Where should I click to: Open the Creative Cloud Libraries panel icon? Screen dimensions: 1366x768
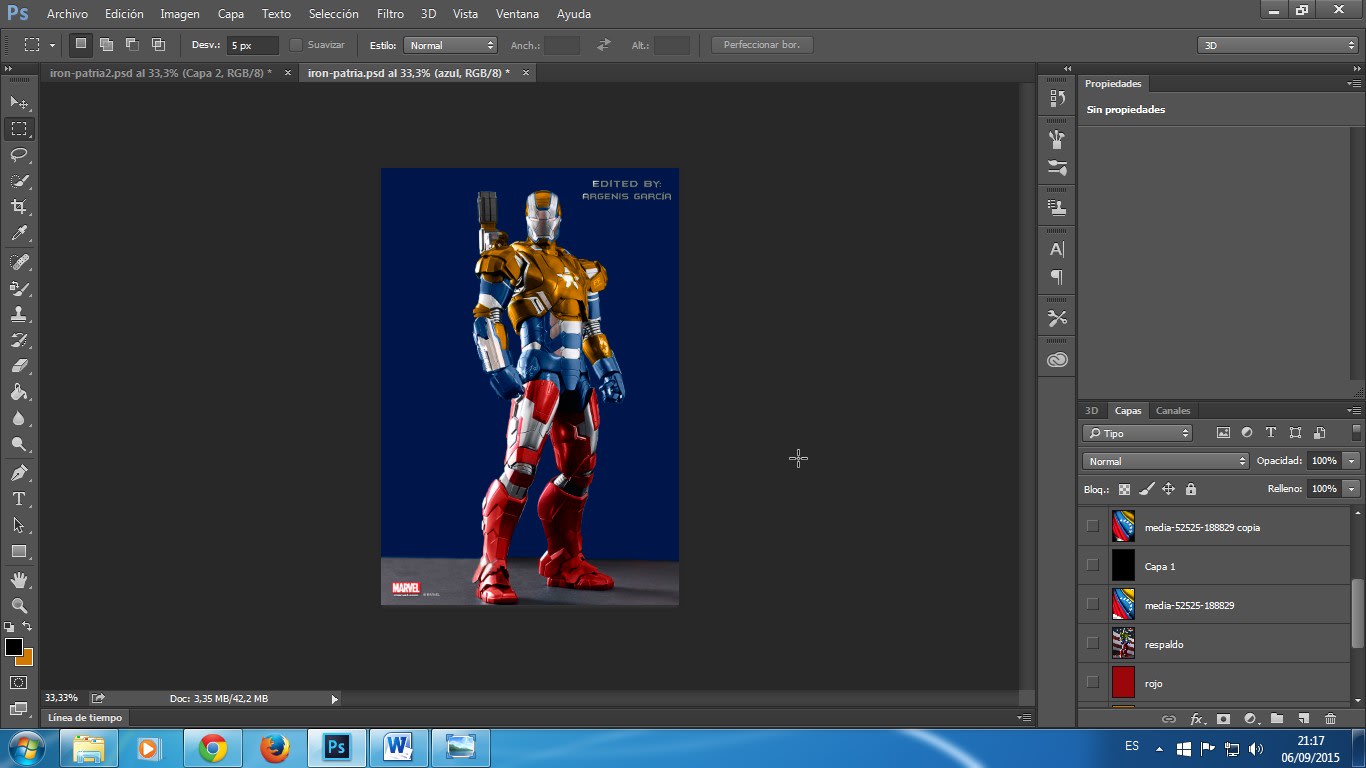1057,359
